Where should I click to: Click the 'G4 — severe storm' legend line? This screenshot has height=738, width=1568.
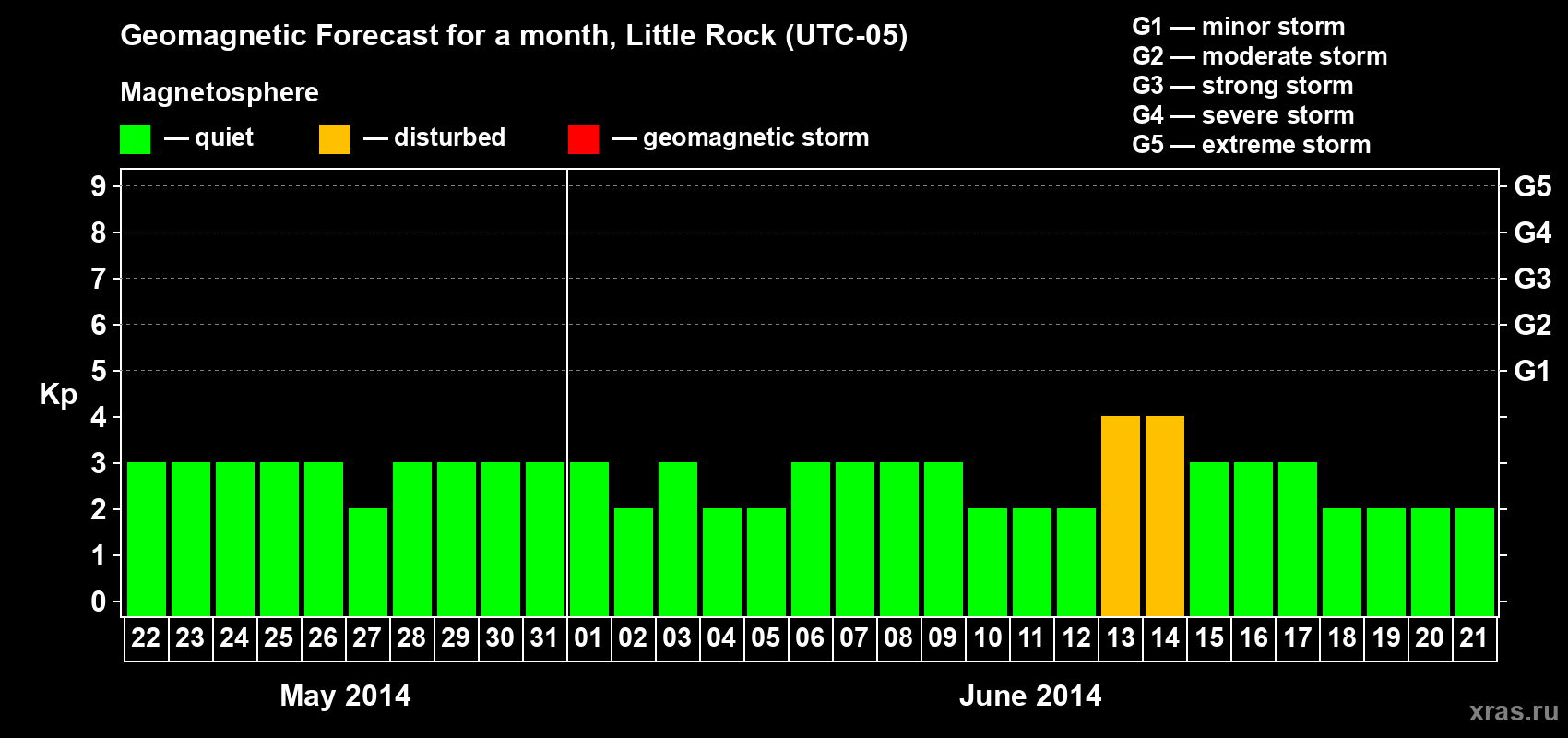pos(1243,115)
